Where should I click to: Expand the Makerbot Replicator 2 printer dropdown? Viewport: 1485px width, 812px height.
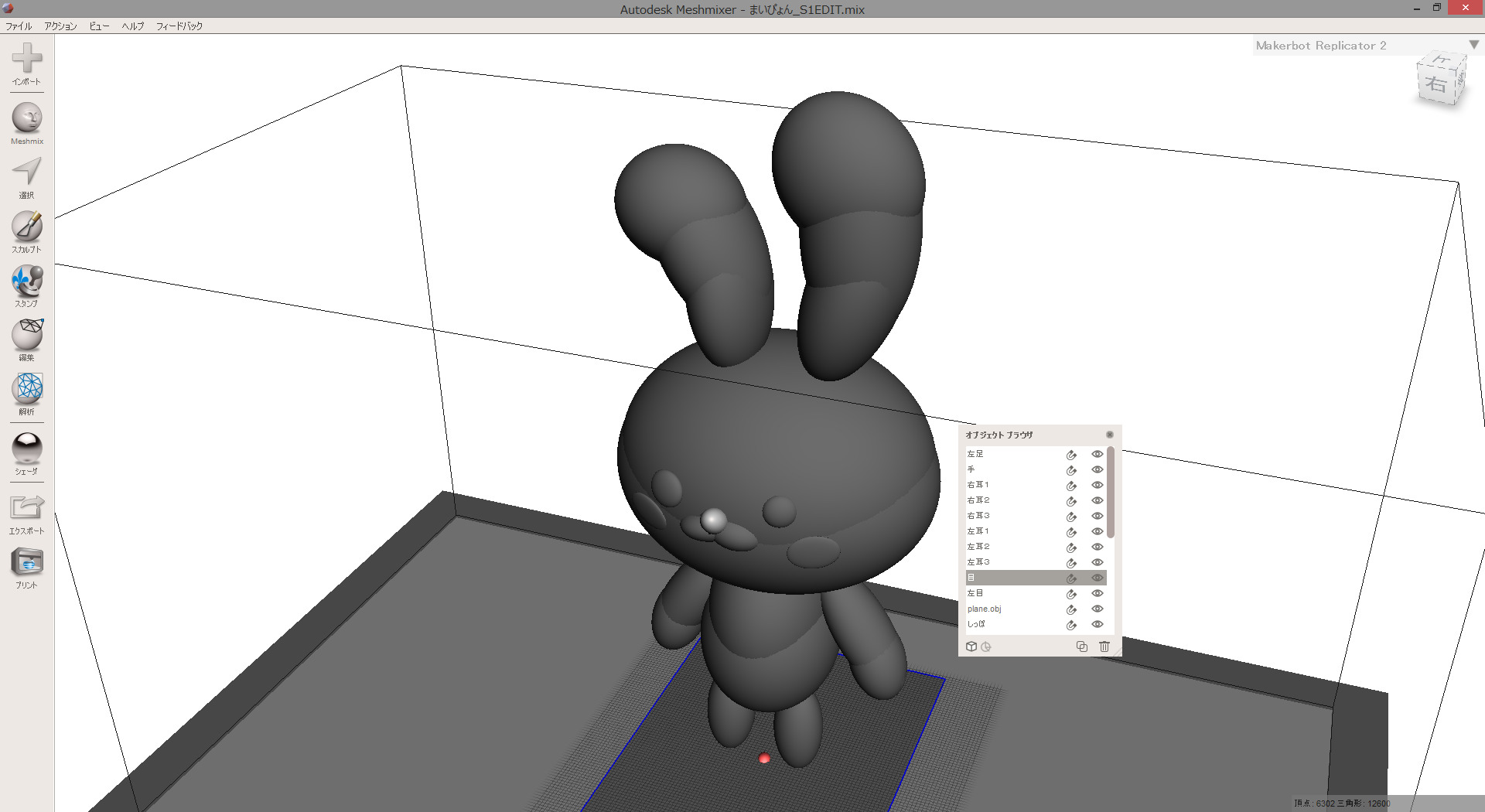coord(1473,45)
